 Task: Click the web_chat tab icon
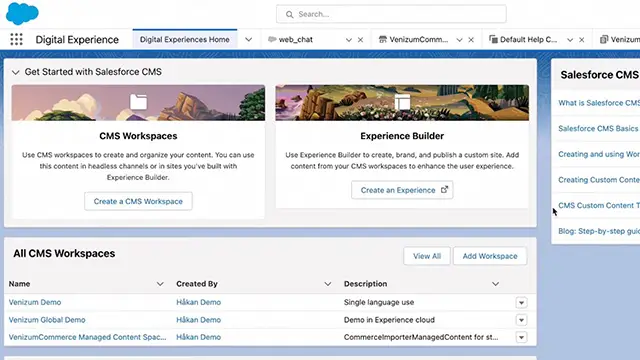coord(272,39)
